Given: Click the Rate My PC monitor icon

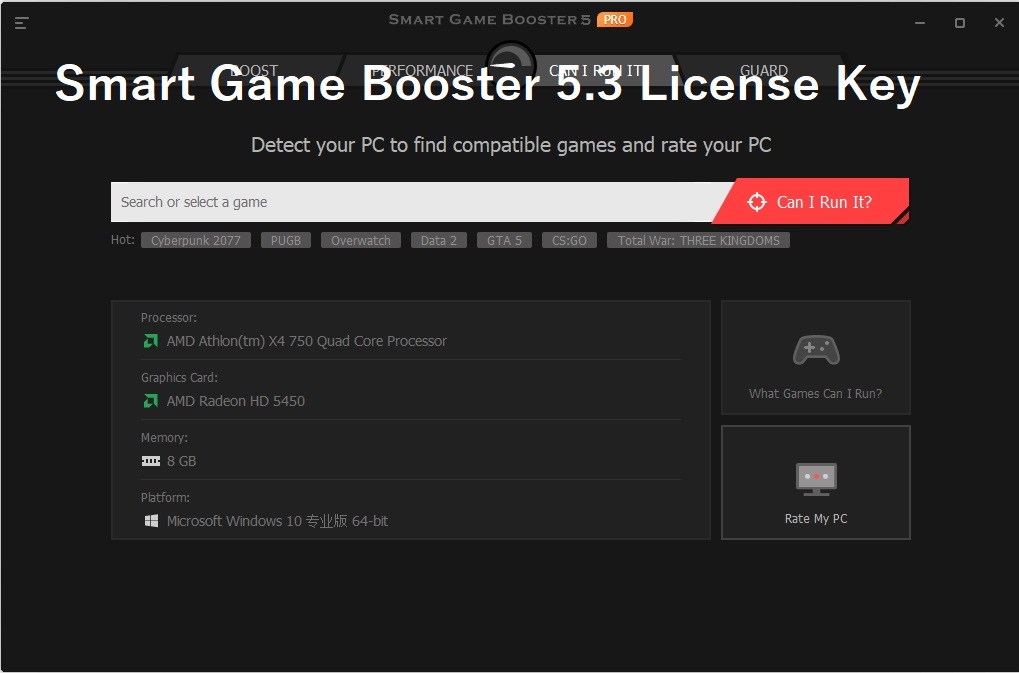Looking at the screenshot, I should [x=816, y=479].
